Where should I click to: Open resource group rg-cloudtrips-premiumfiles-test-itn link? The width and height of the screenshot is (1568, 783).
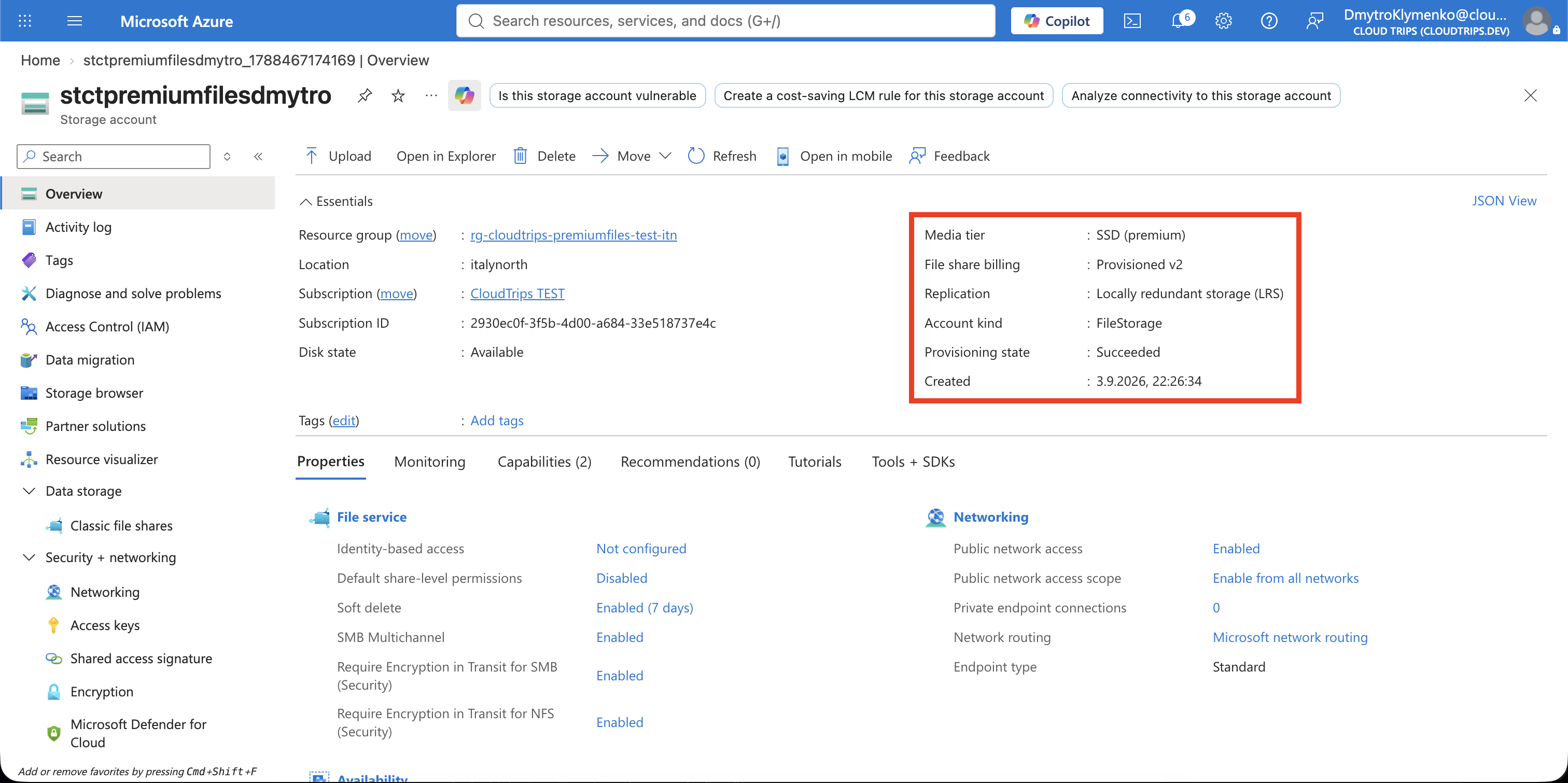pyautogui.click(x=573, y=235)
